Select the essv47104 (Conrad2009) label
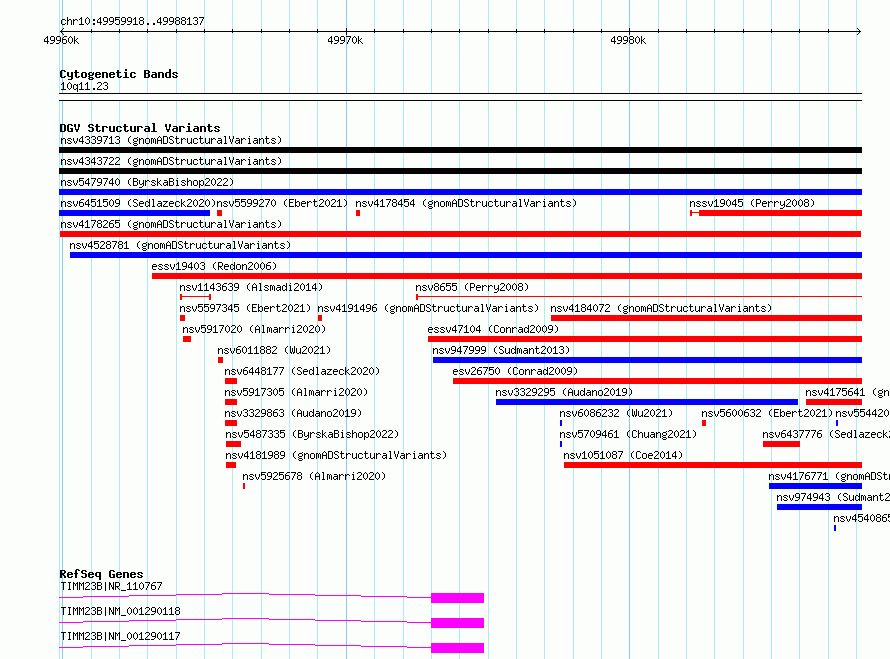This screenshot has width=890, height=659. [x=493, y=329]
